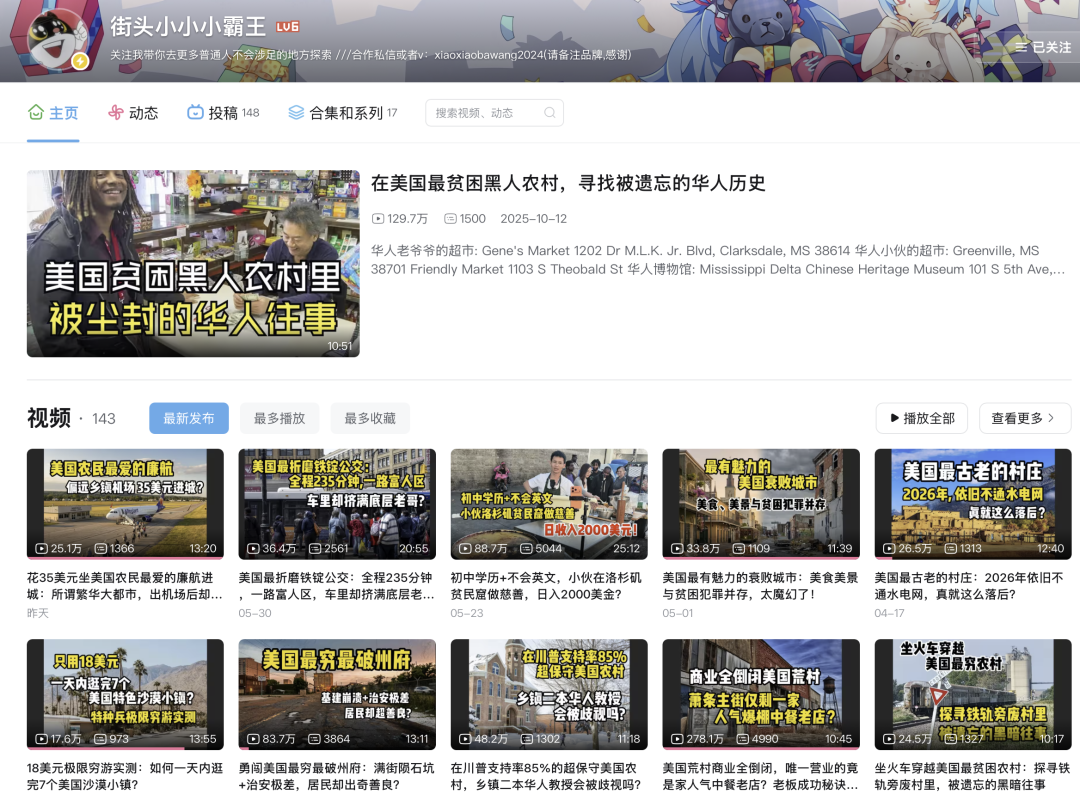
Task: Click play count icon on 25.1万 video
Action: [41, 549]
